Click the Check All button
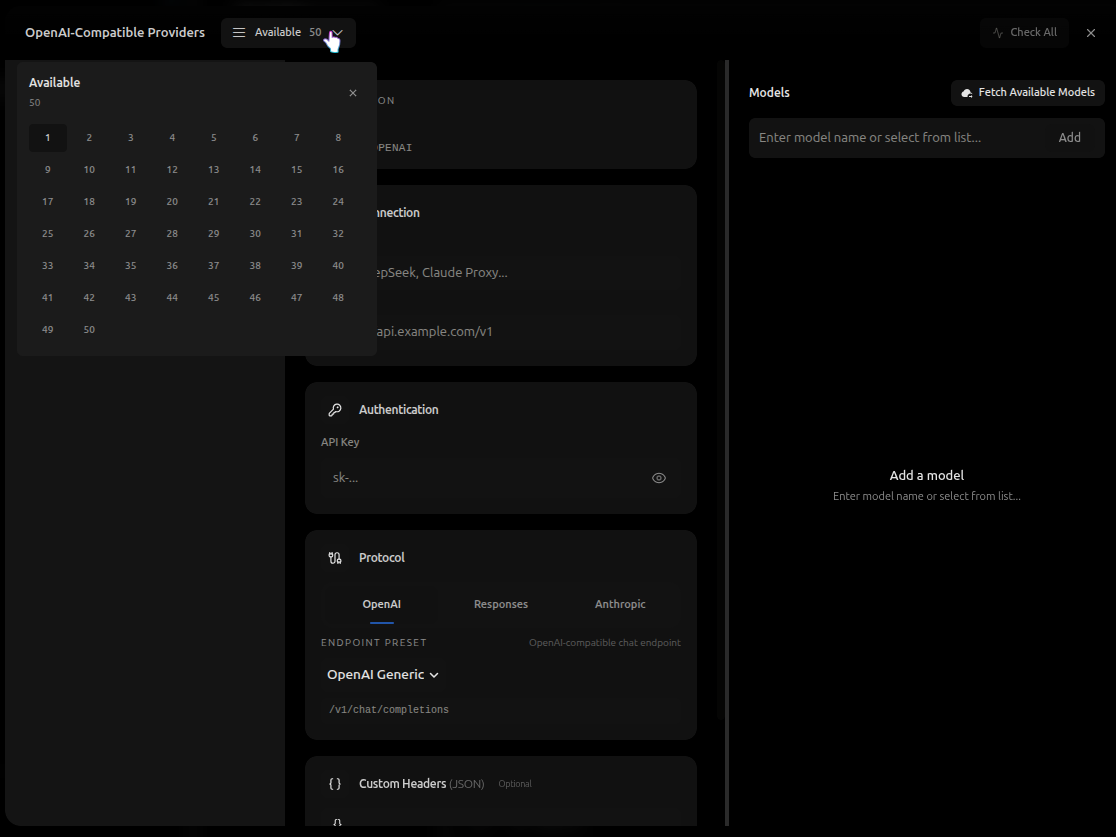Screen dimensions: 1116x837 (x=1024, y=33)
